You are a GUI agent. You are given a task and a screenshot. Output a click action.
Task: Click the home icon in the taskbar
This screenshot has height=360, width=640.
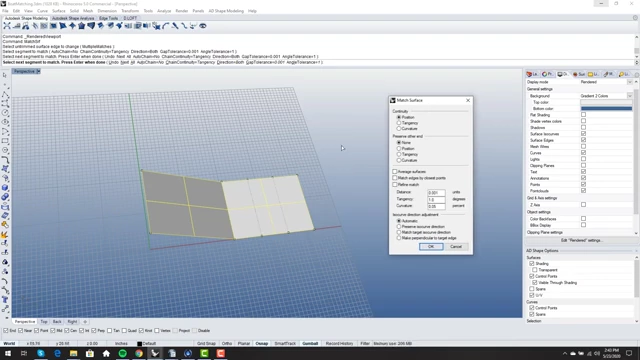click(x=106, y=353)
